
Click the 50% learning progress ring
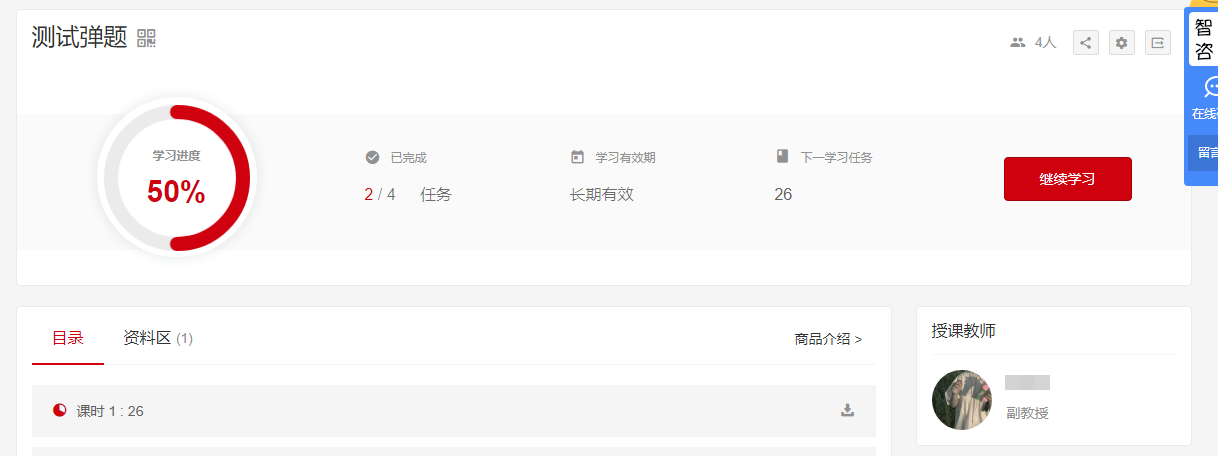point(176,177)
